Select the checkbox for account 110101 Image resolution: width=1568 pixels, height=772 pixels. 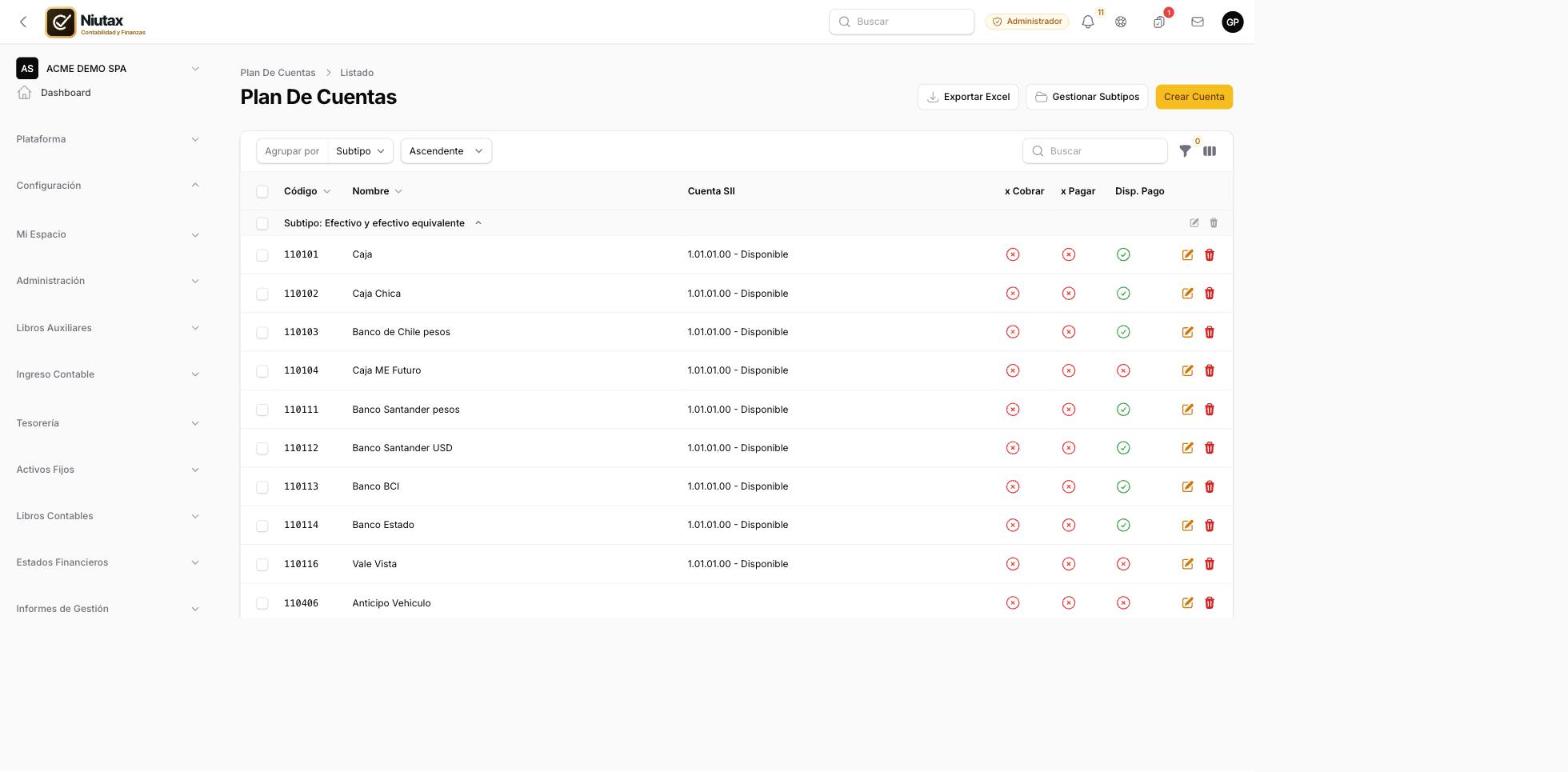tap(262, 256)
